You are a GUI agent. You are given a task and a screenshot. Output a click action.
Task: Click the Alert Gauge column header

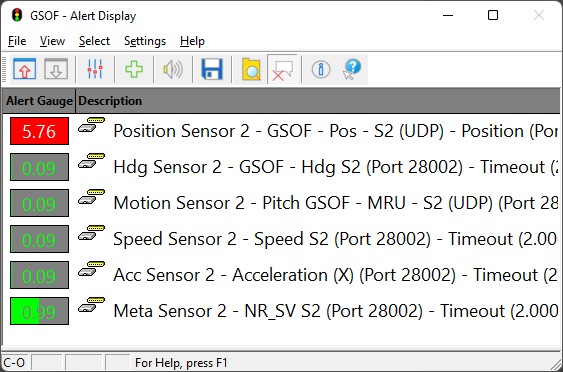coord(39,101)
